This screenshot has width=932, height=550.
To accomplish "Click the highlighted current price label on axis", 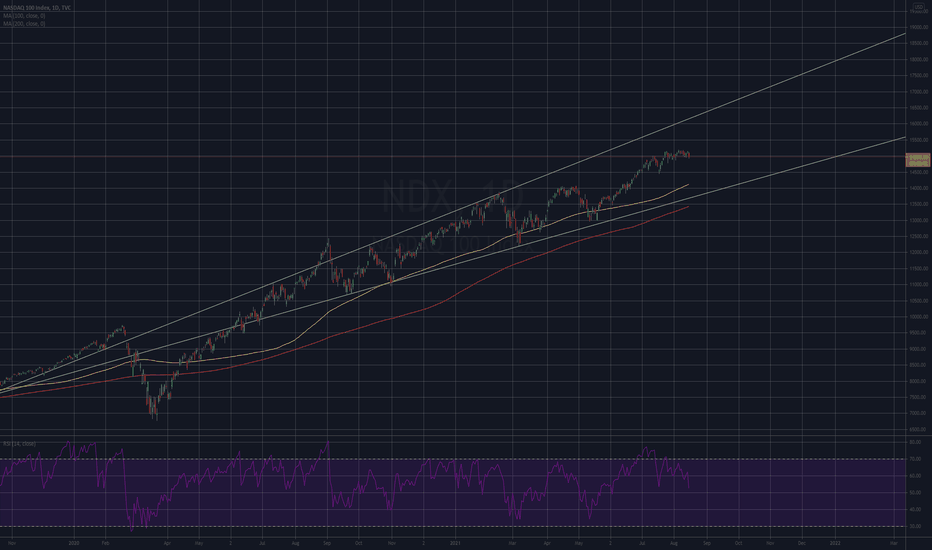I will click(918, 159).
